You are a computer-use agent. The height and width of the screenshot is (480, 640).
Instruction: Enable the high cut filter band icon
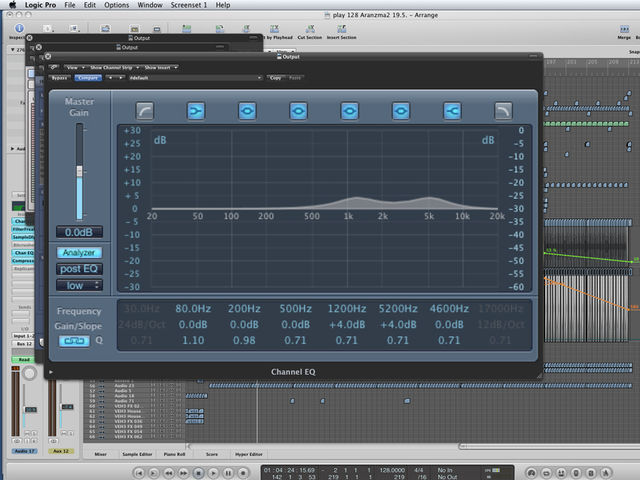click(503, 111)
